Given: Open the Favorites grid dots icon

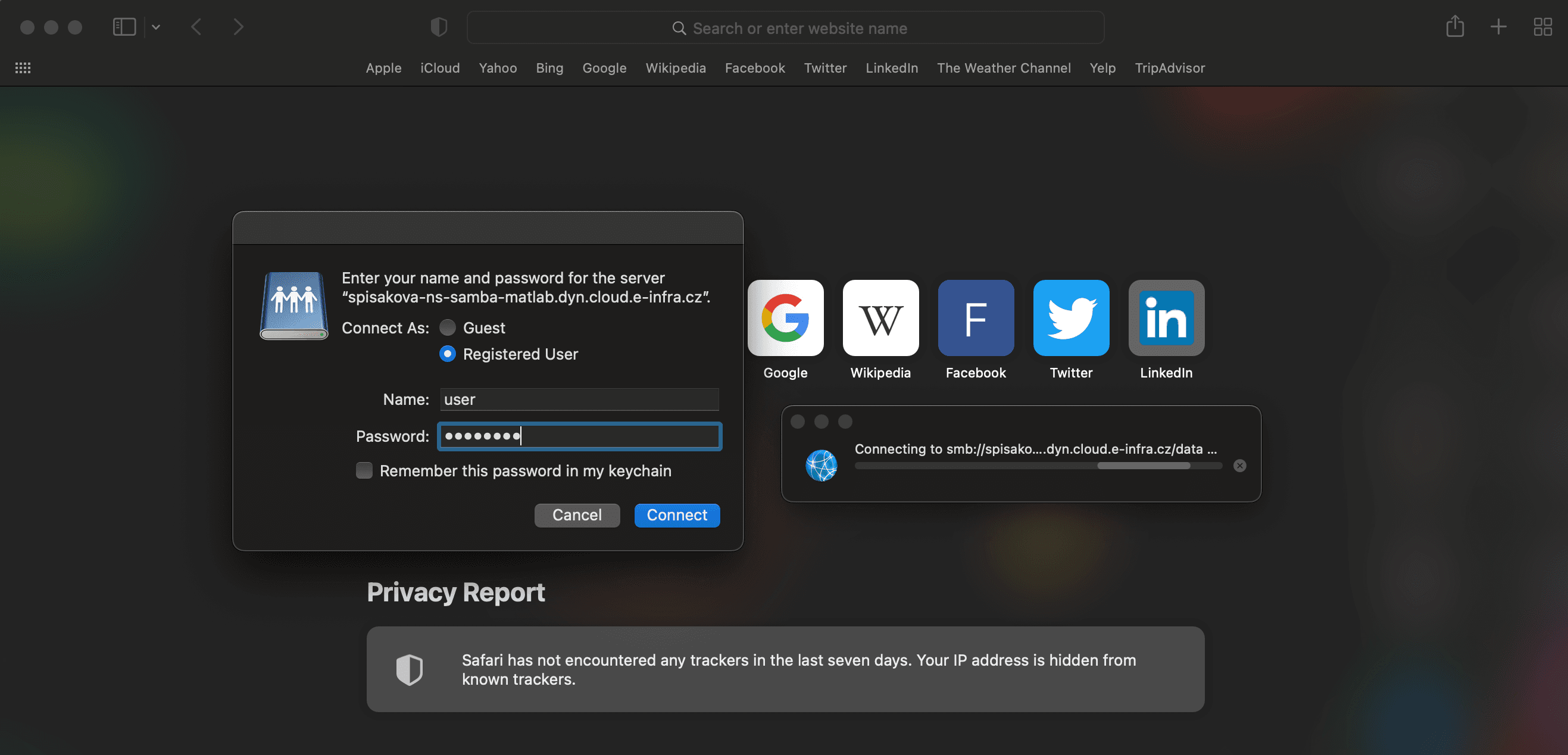Looking at the screenshot, I should 23,68.
